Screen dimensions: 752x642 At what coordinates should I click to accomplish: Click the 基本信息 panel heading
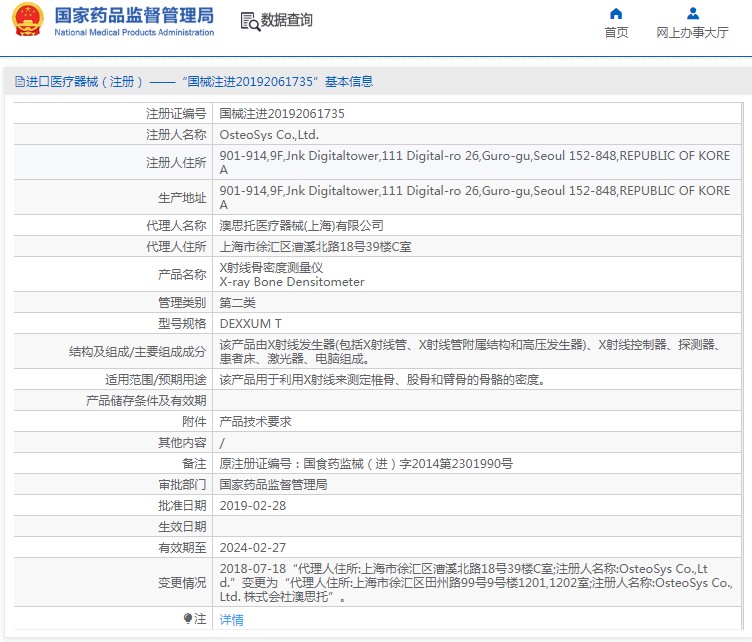(349, 82)
